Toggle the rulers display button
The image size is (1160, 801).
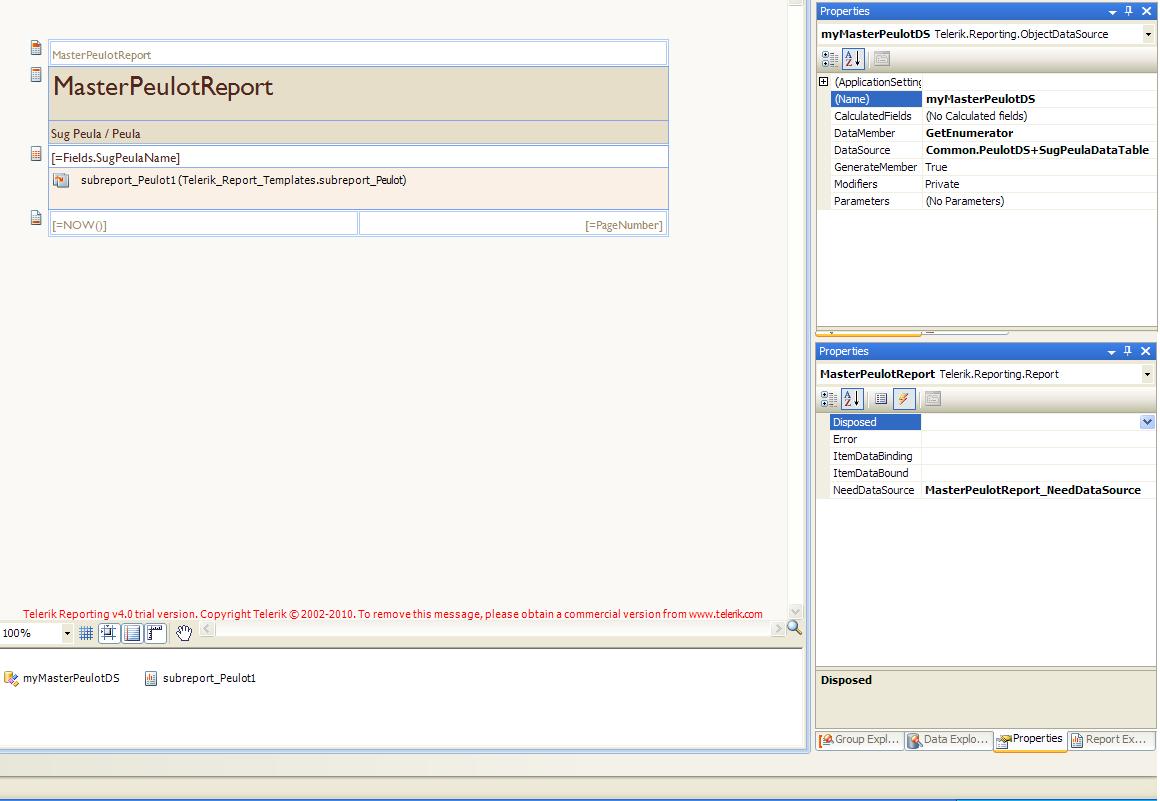coord(155,633)
